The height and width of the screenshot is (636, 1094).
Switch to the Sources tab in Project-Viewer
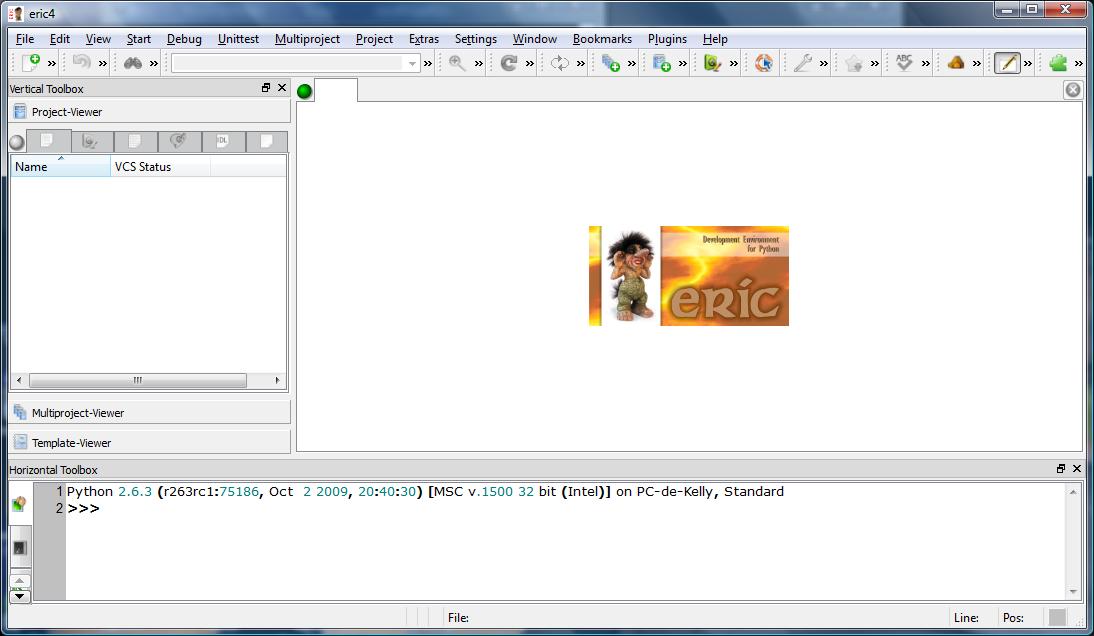48,141
